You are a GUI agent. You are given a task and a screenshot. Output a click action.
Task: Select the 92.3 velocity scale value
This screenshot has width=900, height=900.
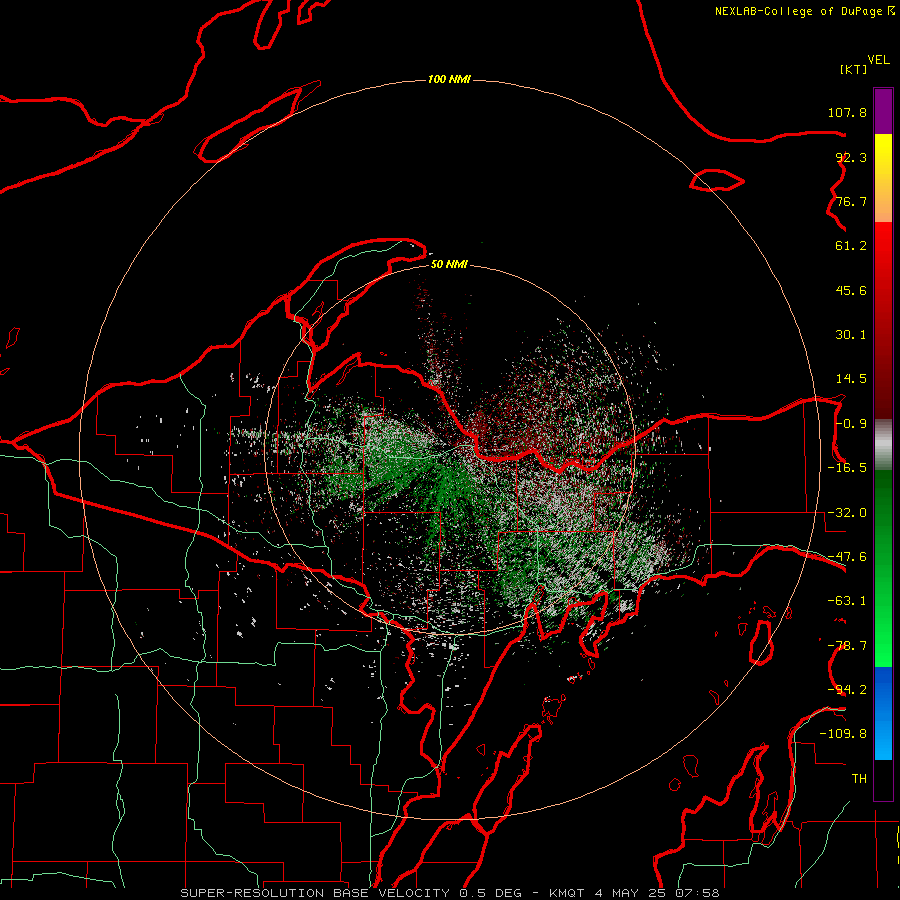pyautogui.click(x=851, y=157)
